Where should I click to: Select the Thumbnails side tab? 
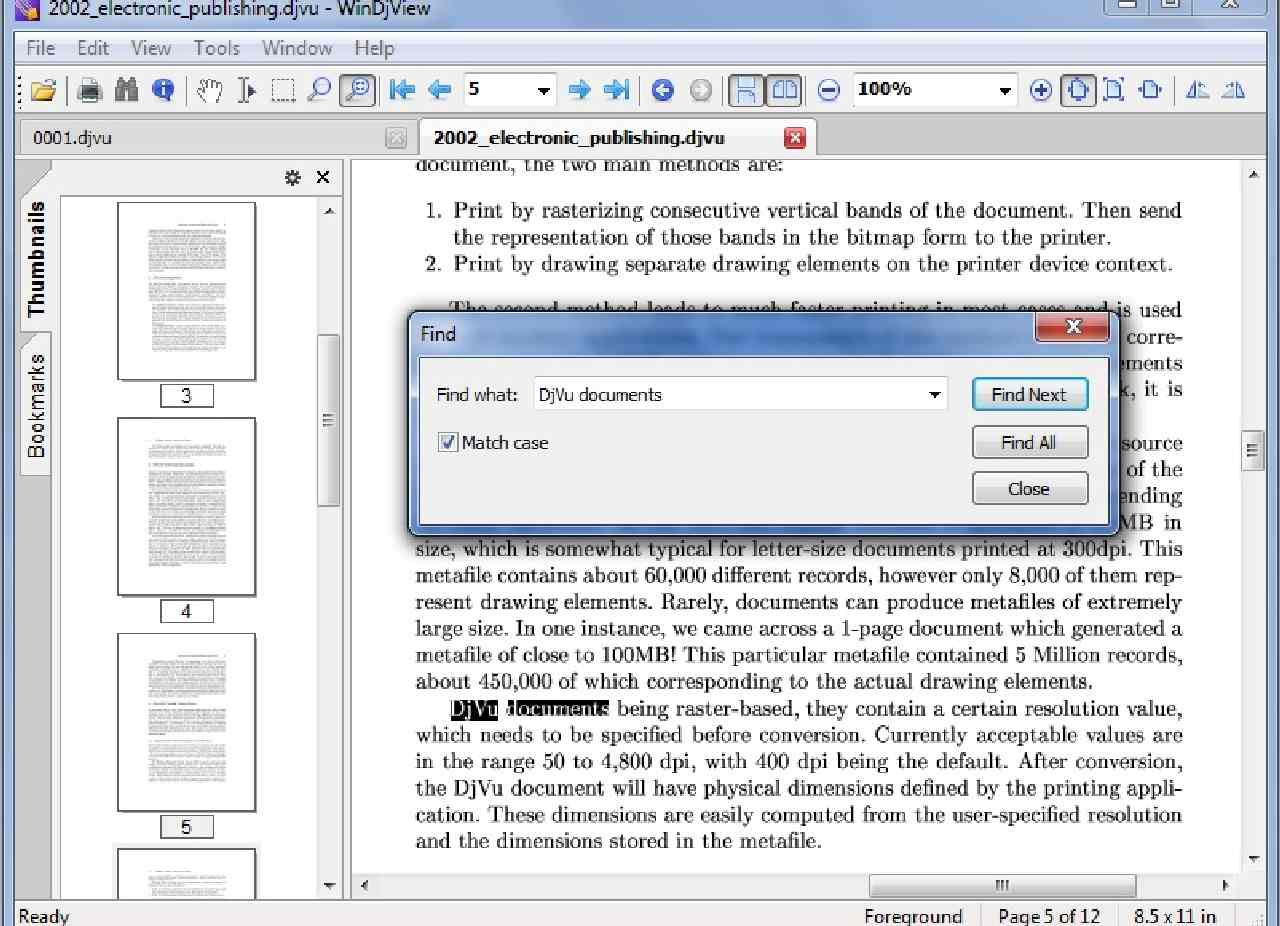36,258
